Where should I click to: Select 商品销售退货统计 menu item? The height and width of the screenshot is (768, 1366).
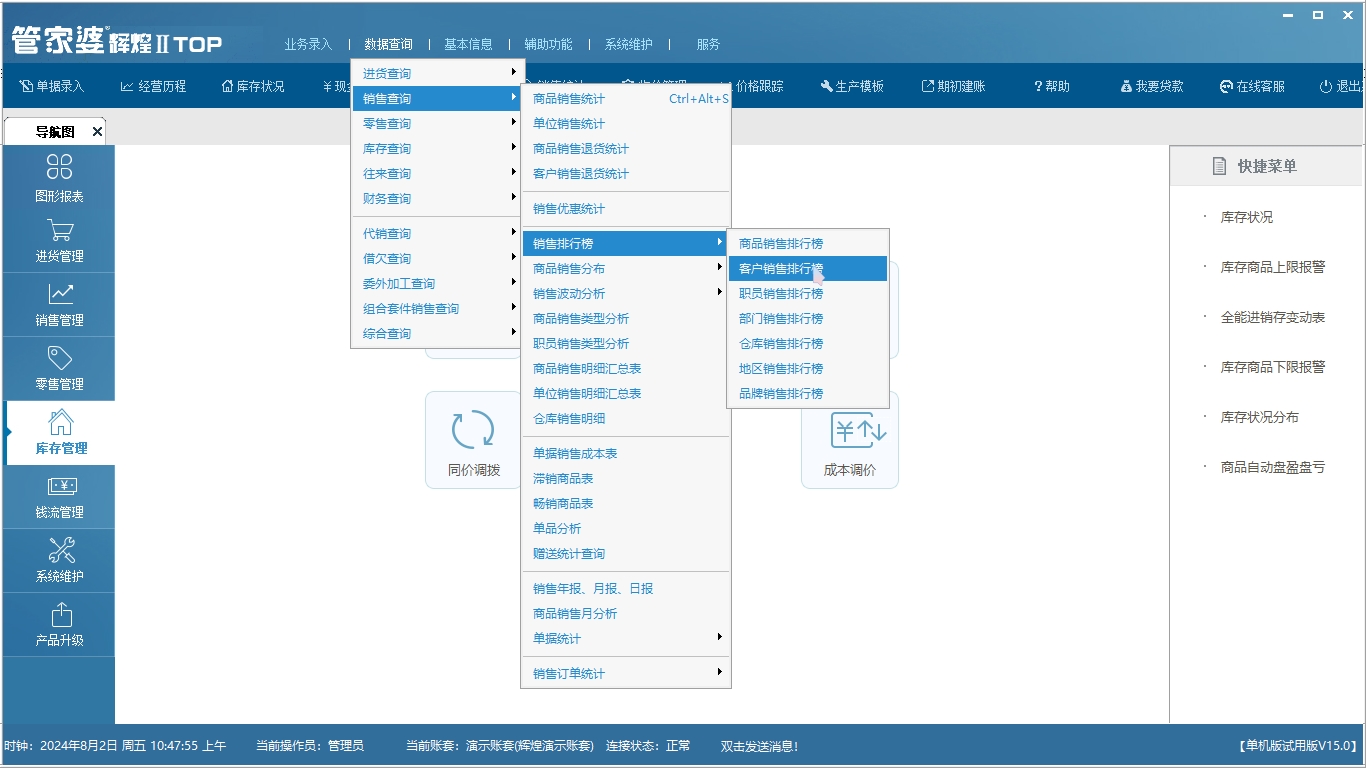[x=626, y=149]
